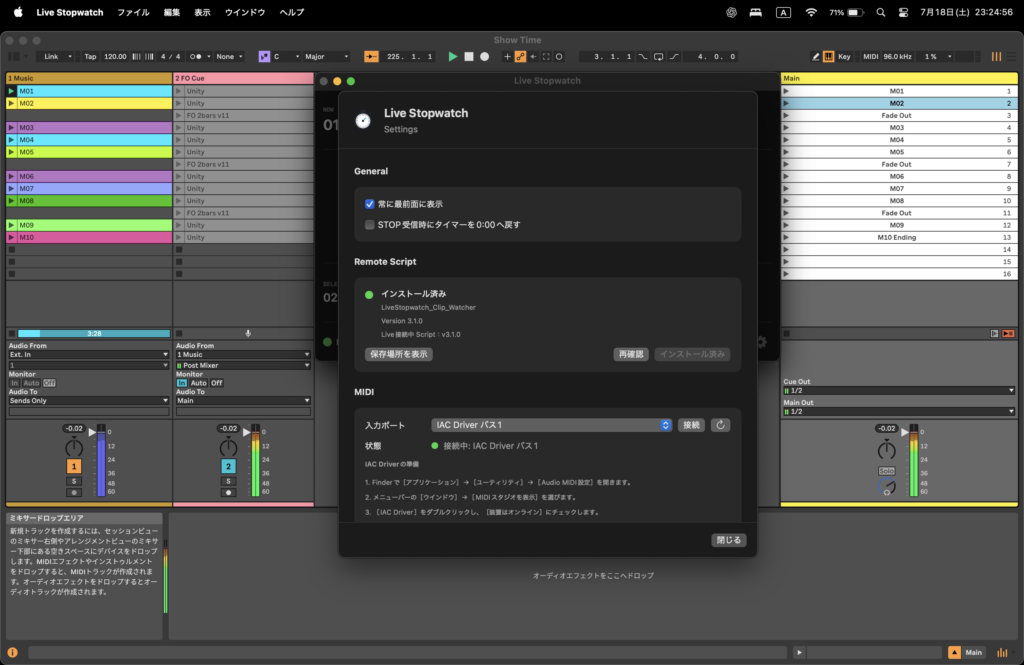Toggle the Follow playback arrow button
The width and height of the screenshot is (1024, 665).
tap(371, 57)
